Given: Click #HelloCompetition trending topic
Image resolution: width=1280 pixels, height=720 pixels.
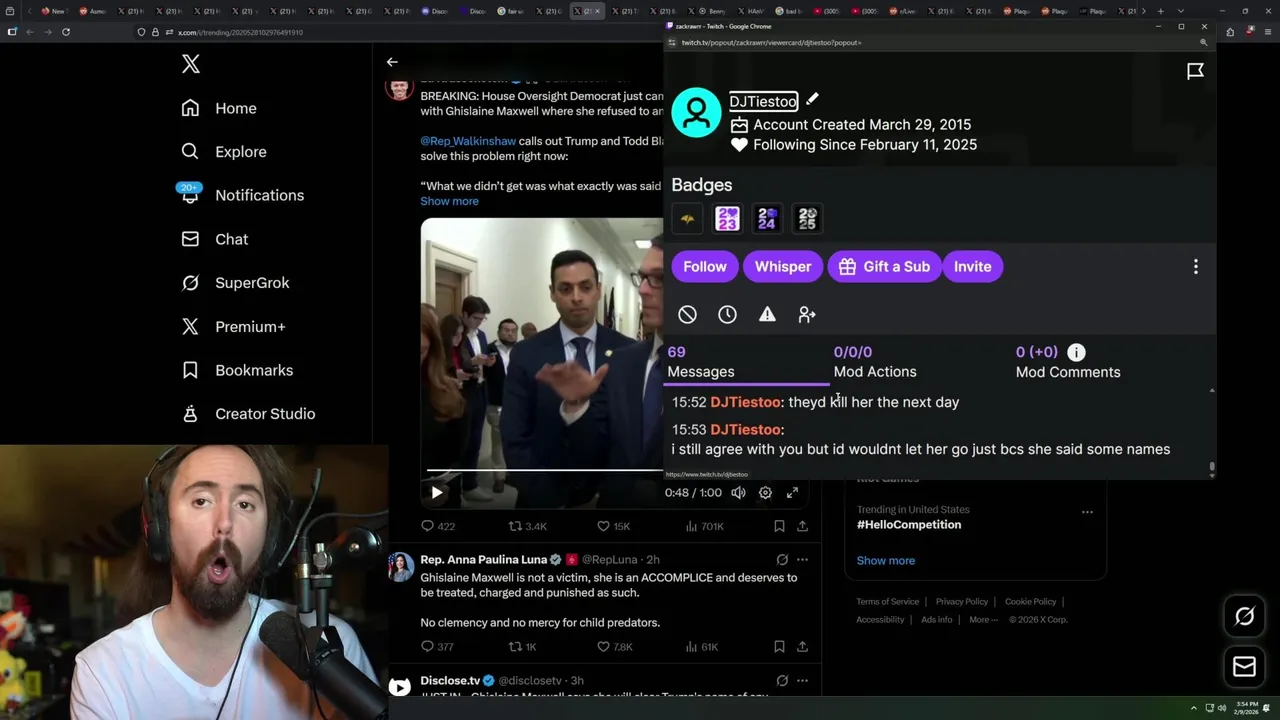Looking at the screenshot, I should (909, 525).
